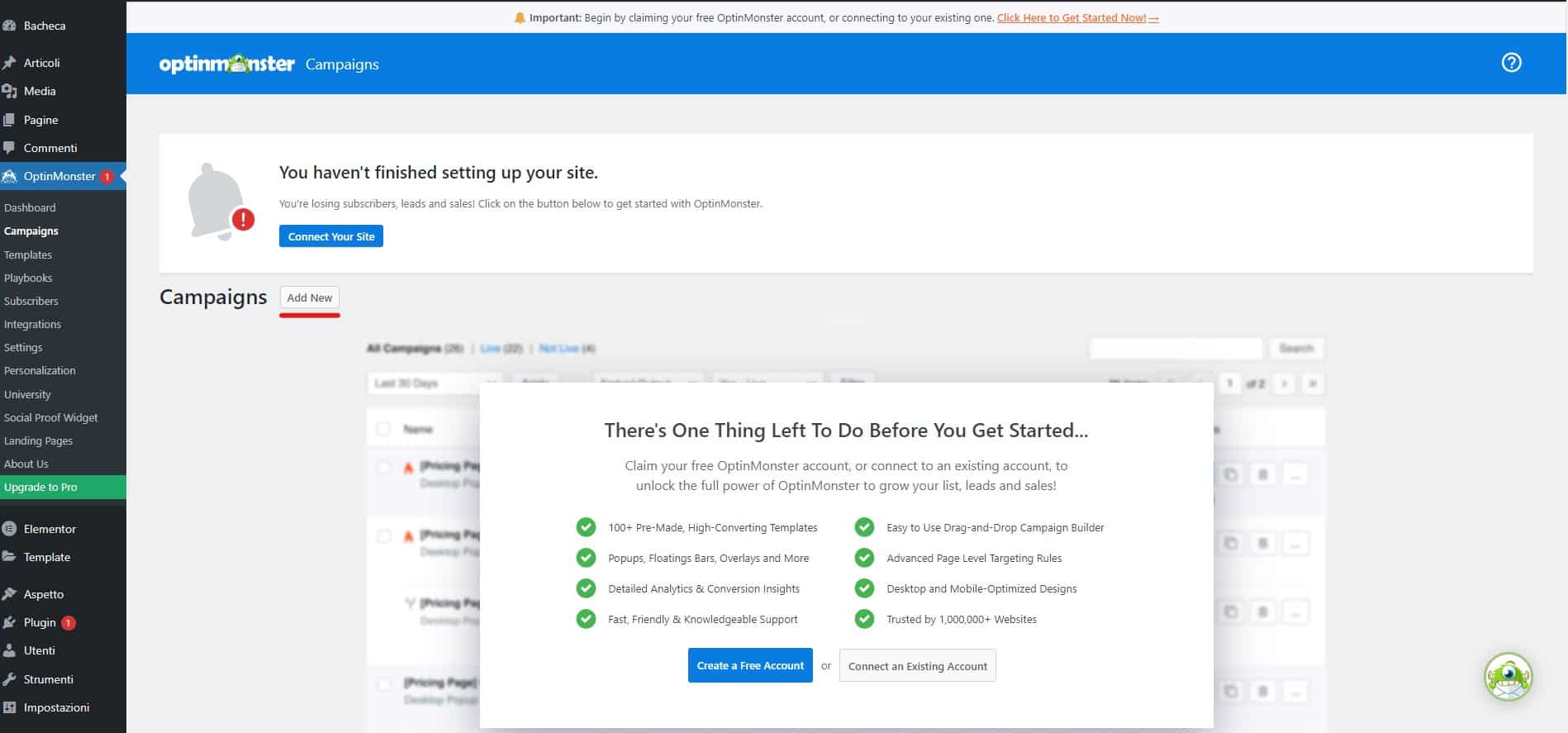The height and width of the screenshot is (733, 1568).
Task: Click the Impostazioni settings icon
Action: 9,707
